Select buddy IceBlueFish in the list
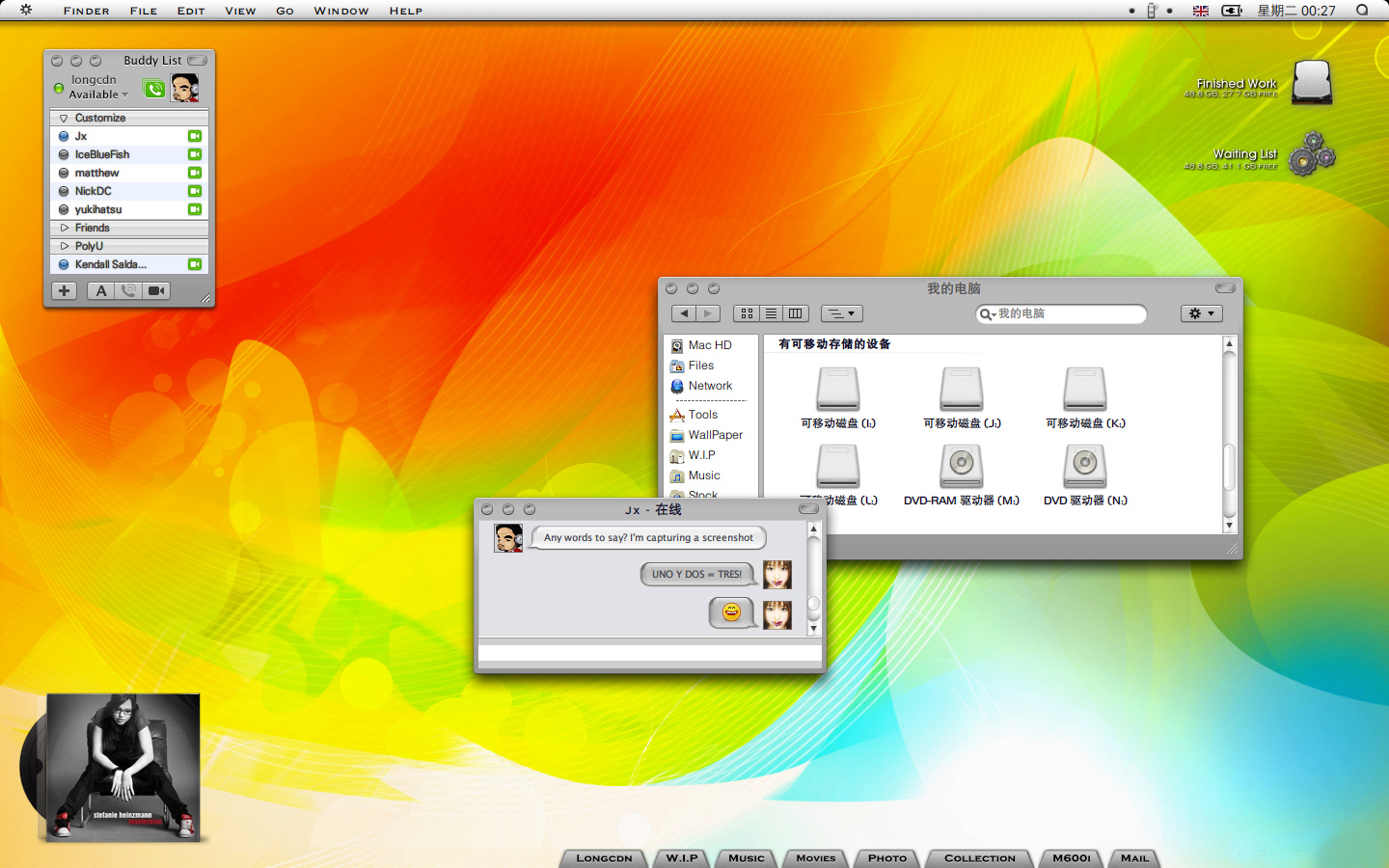 tap(129, 154)
